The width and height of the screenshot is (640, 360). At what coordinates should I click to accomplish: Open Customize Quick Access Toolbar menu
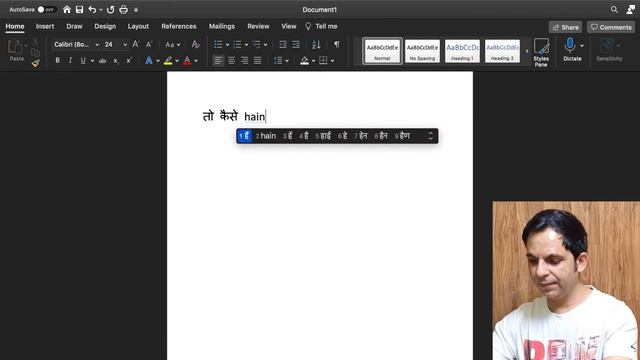[136, 10]
